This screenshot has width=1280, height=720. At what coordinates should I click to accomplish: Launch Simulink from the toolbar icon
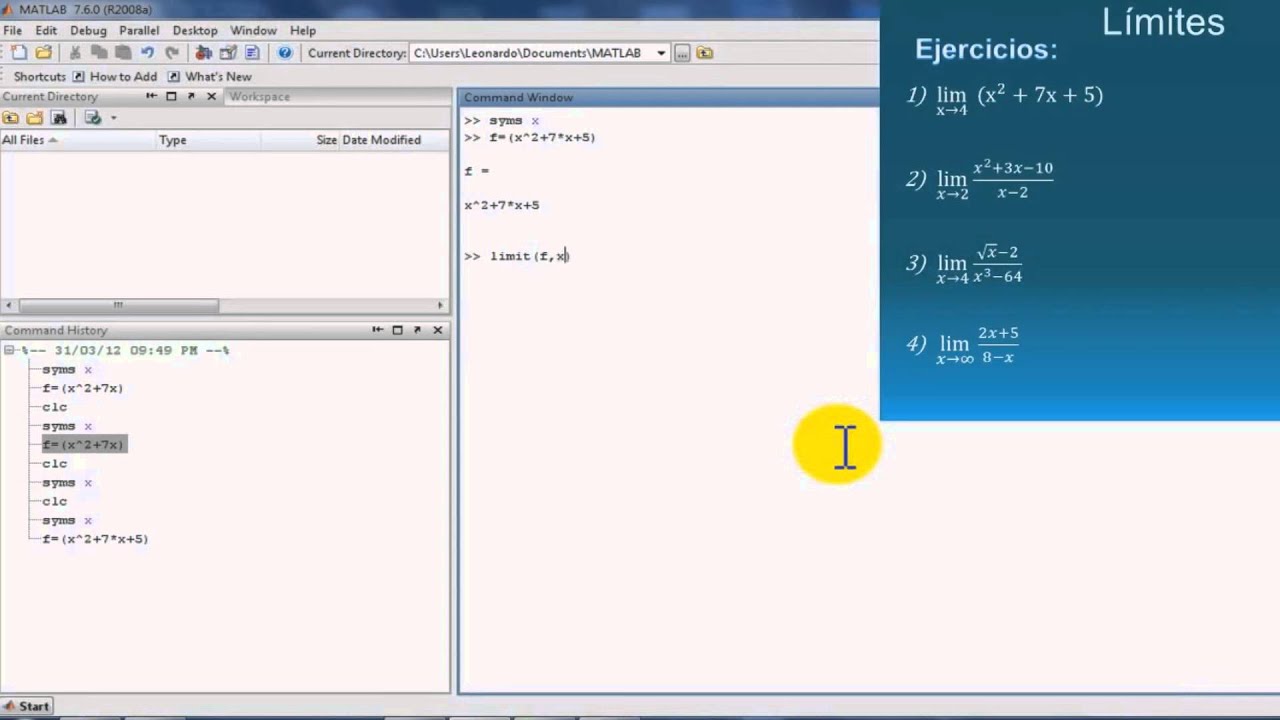pyautogui.click(x=204, y=53)
